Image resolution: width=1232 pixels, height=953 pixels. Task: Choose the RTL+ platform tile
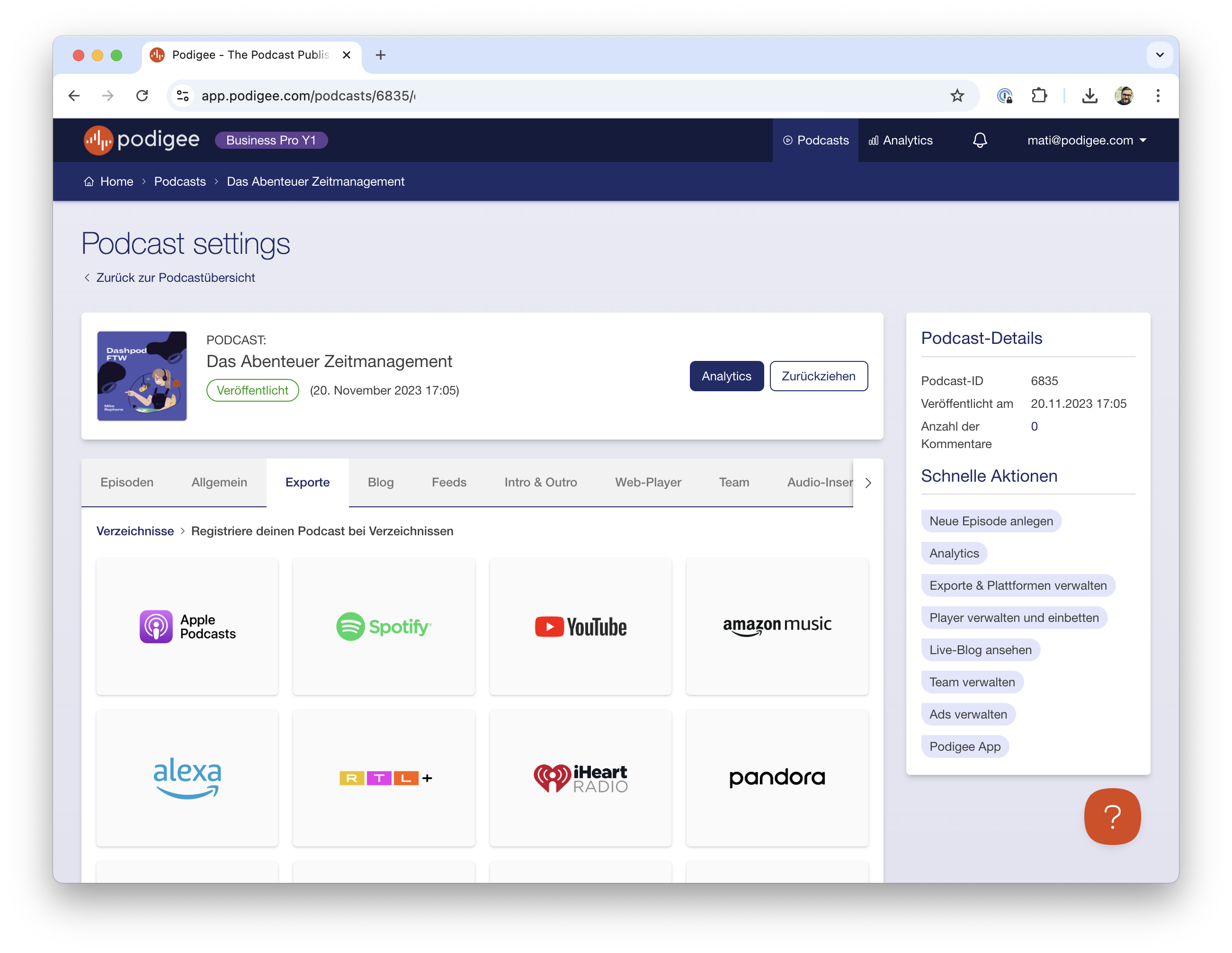coord(384,779)
